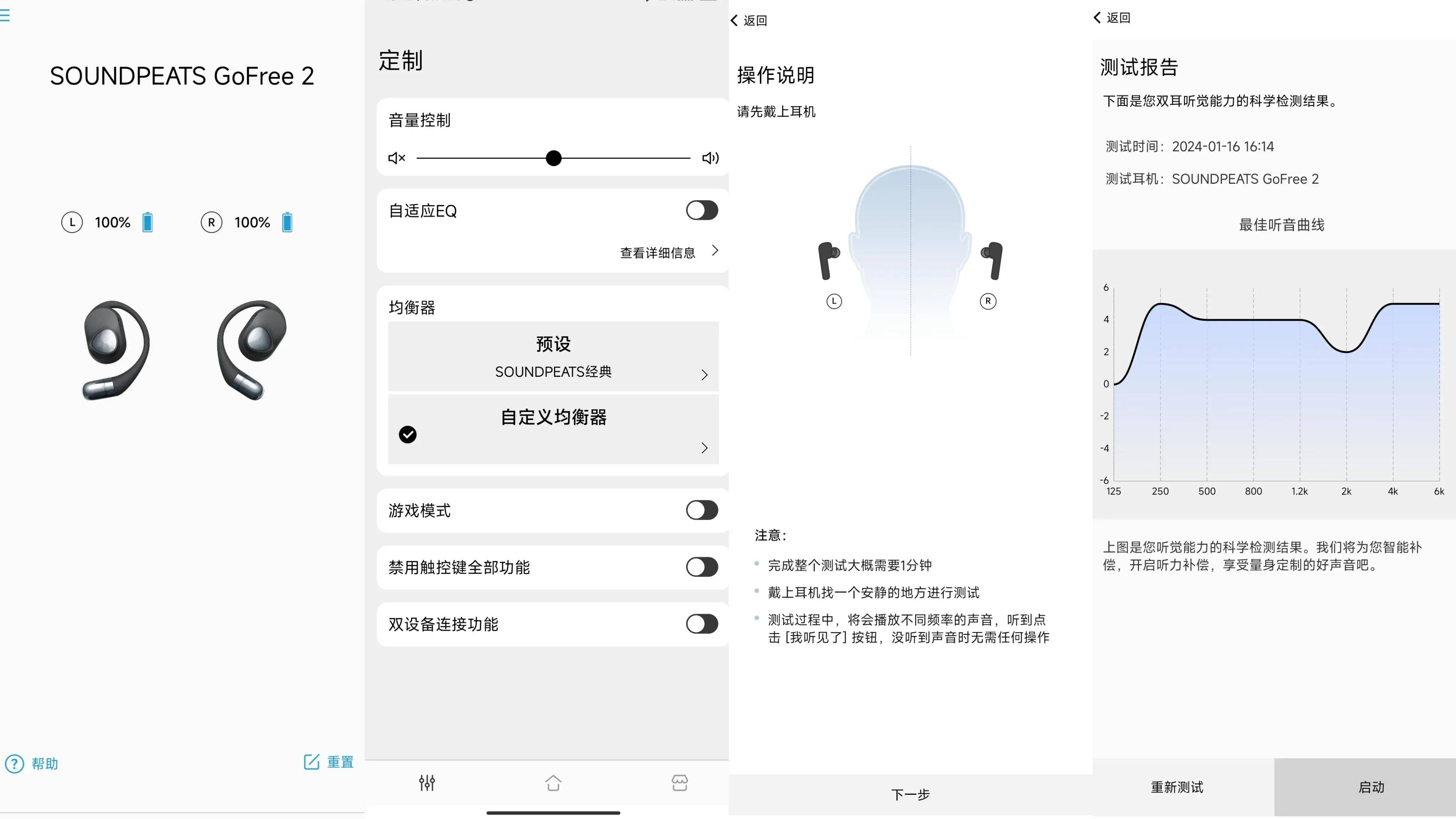Click the back arrow on instructions page

734,20
